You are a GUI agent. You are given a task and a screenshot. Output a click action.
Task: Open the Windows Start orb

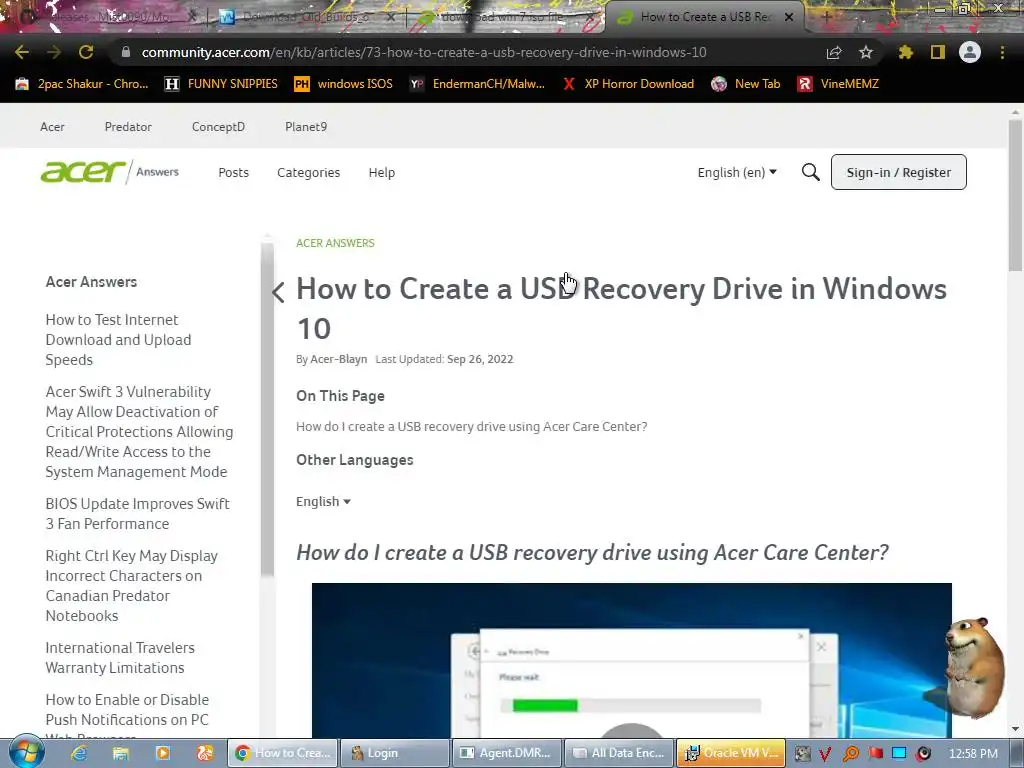point(26,752)
